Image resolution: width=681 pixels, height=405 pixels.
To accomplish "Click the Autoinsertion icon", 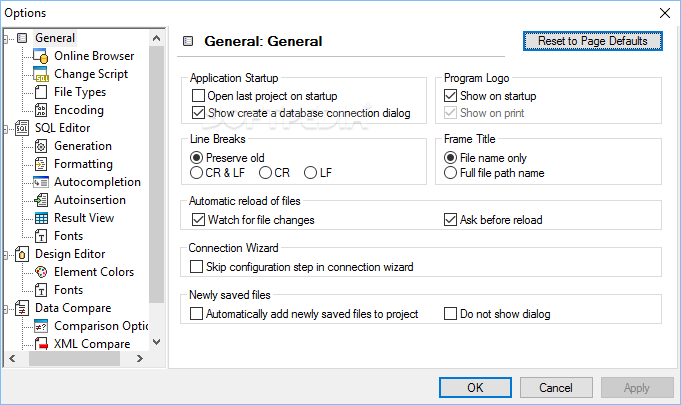I will click(x=41, y=200).
